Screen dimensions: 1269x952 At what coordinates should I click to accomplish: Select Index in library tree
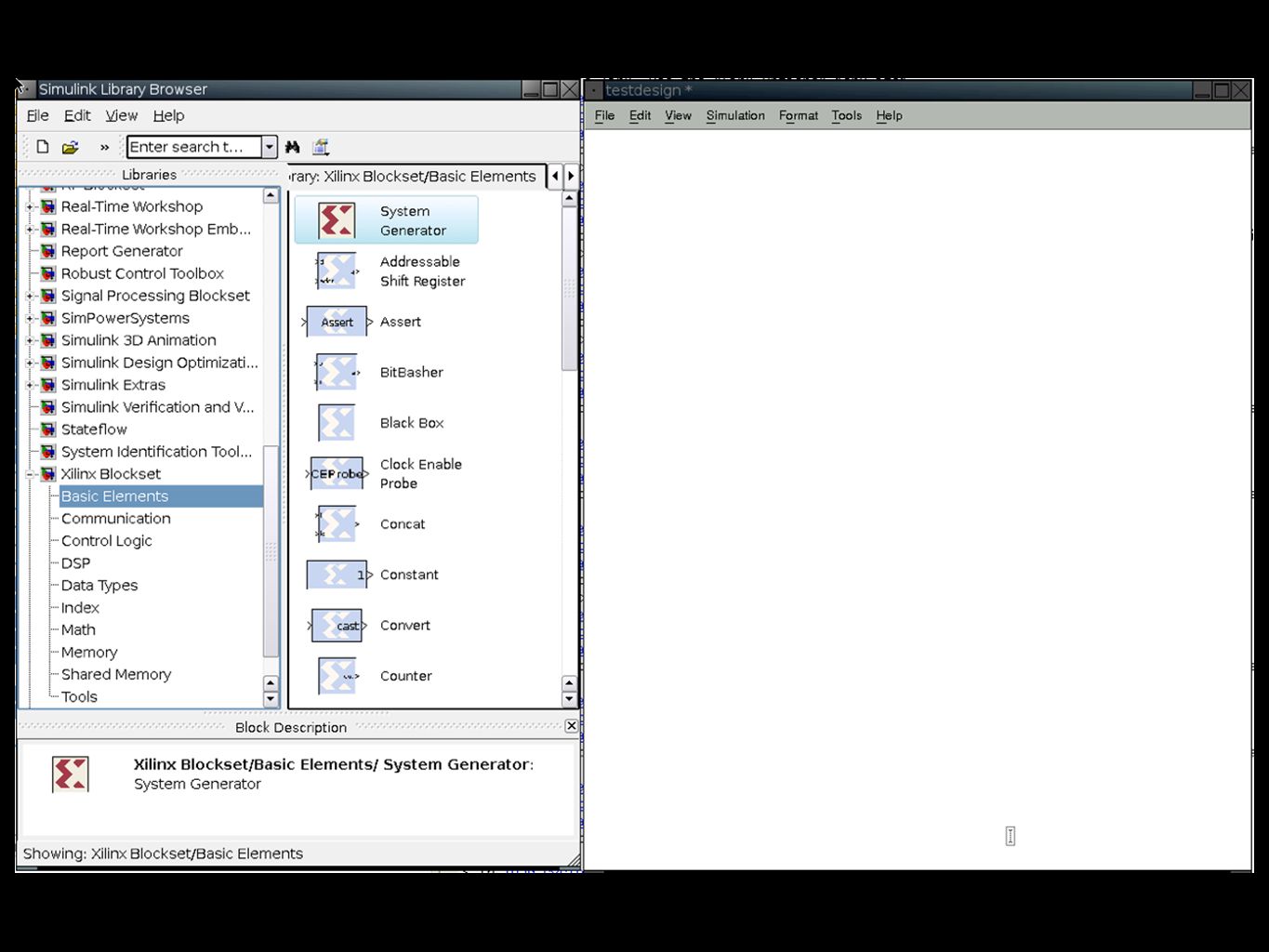(x=80, y=608)
